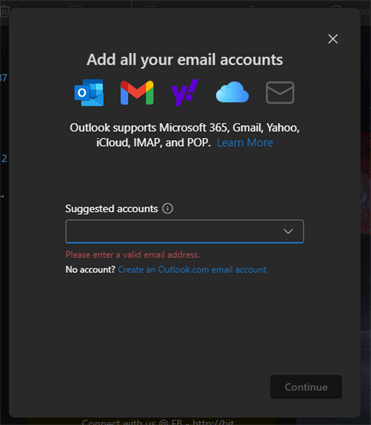Screen dimensions: 371x425
Task: Focus the email address input field
Action: [x=184, y=231]
